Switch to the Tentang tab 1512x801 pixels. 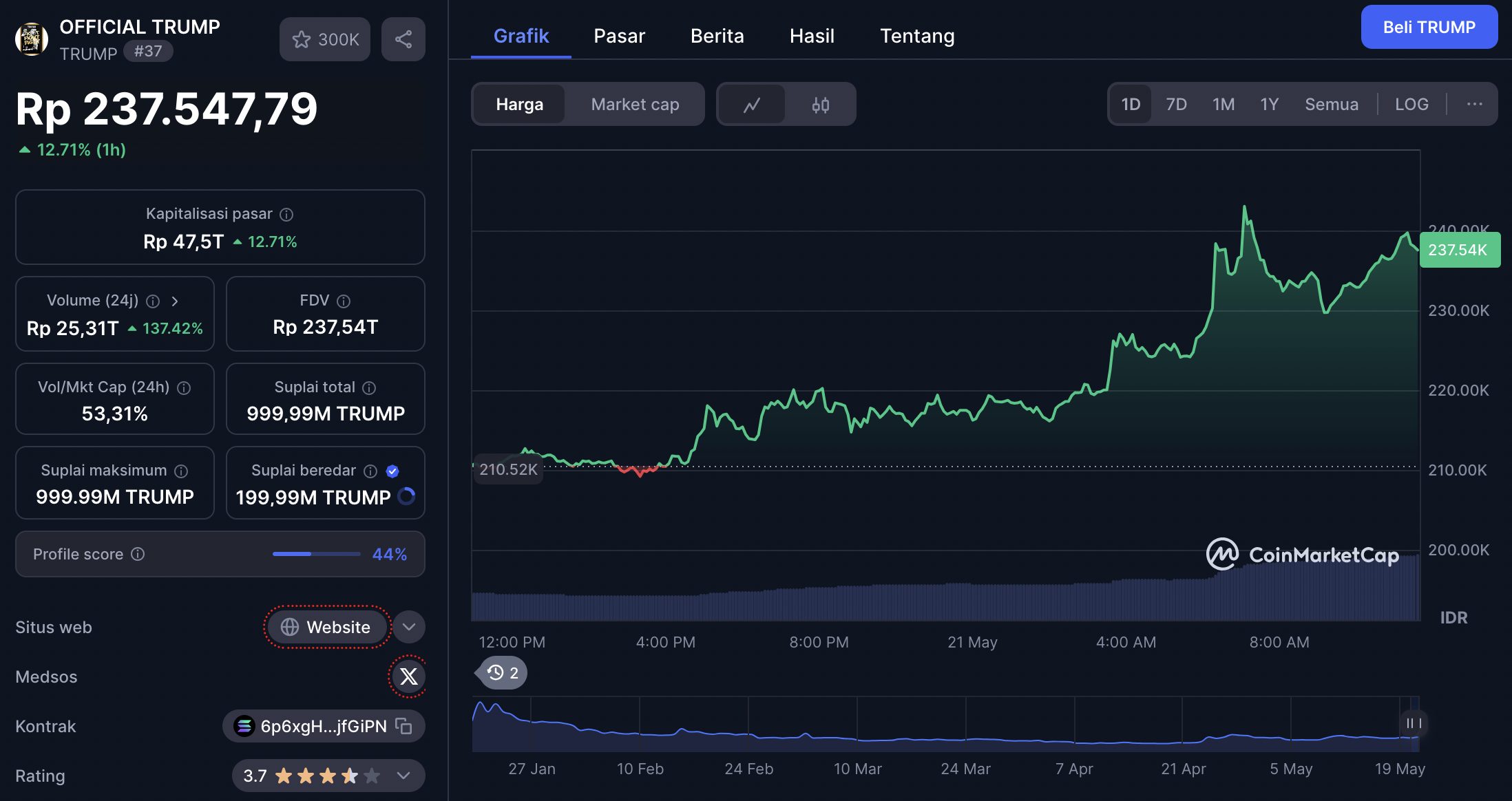917,36
